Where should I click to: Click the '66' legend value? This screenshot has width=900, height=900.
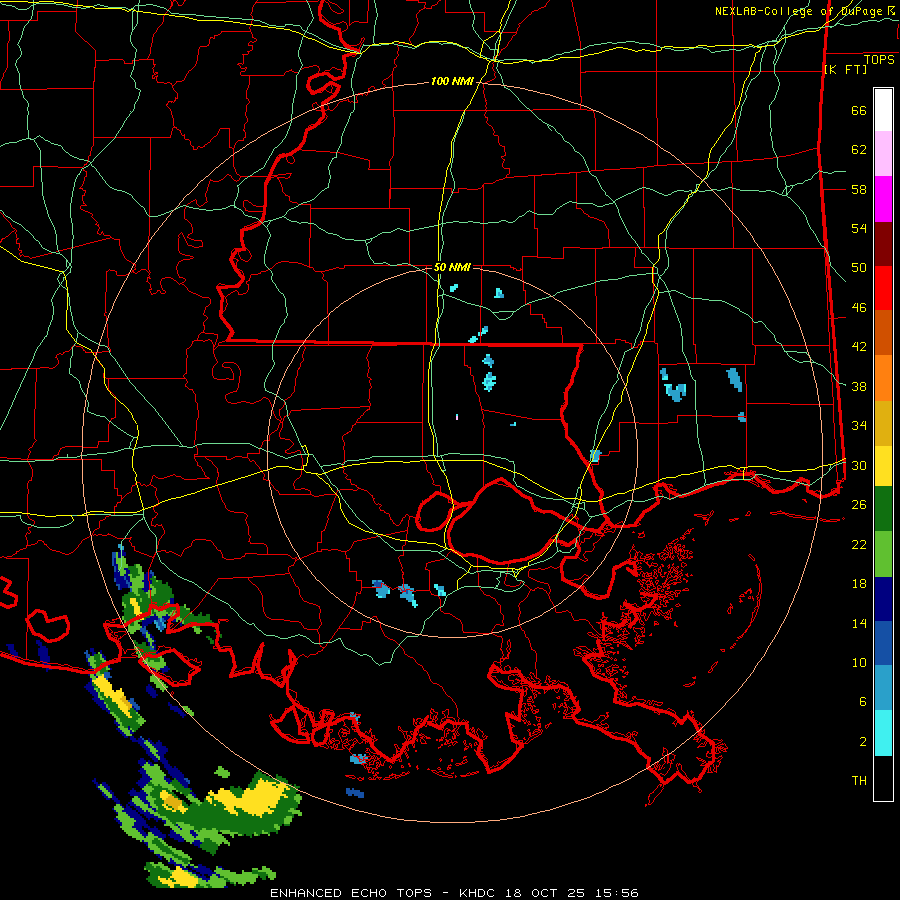pos(859,111)
